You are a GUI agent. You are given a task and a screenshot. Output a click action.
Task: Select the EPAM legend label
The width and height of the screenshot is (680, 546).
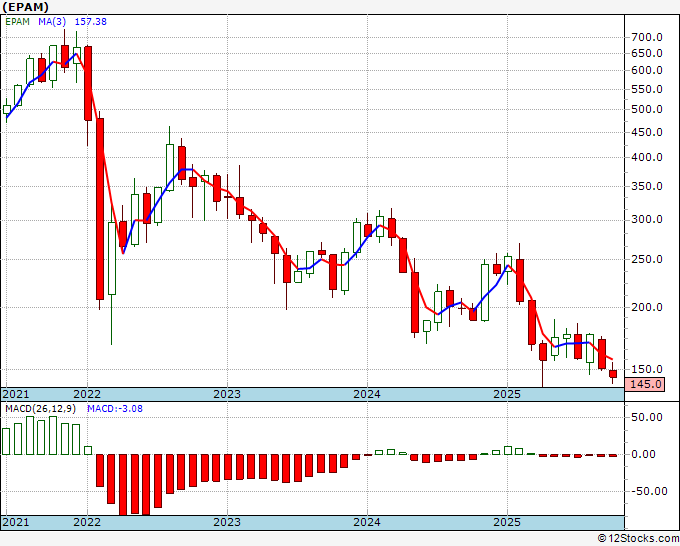17,22
